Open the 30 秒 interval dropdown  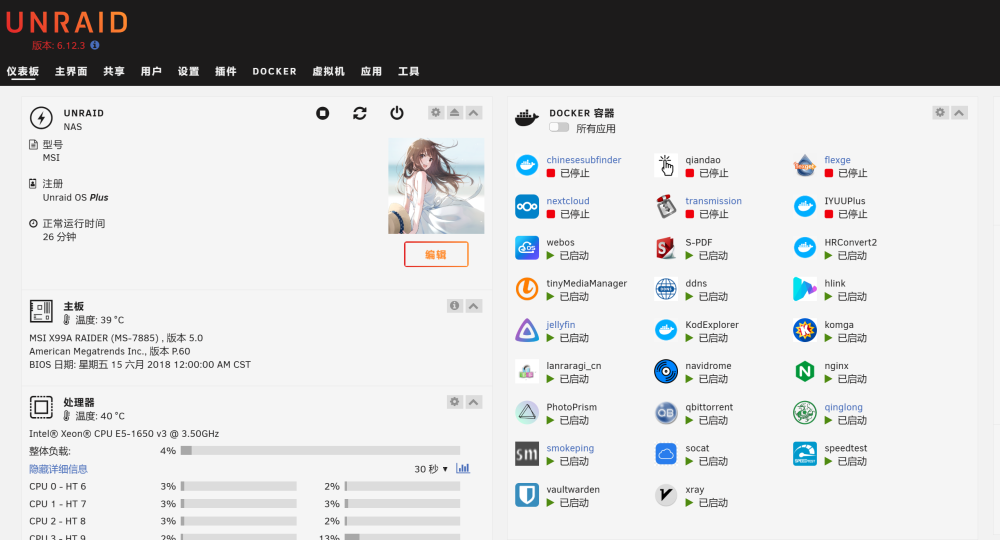431,469
